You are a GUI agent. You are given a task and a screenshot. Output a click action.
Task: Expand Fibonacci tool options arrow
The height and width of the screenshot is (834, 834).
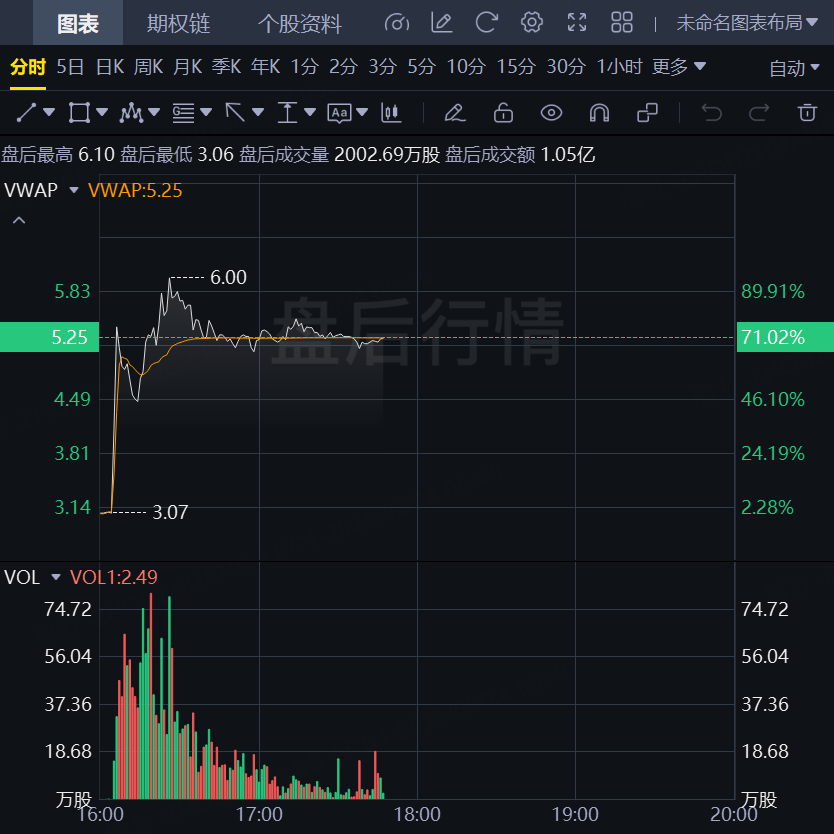click(x=206, y=112)
